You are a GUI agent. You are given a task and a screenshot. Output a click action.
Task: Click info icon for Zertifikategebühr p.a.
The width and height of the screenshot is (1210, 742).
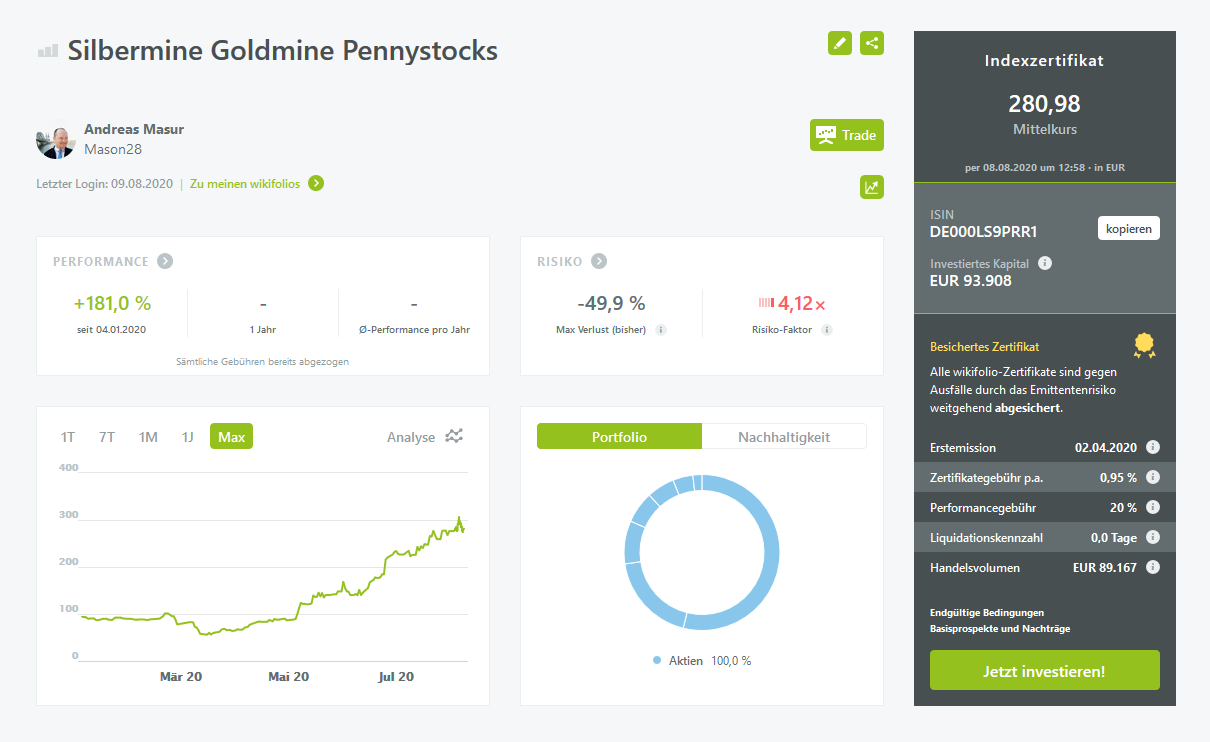[x=1153, y=477]
